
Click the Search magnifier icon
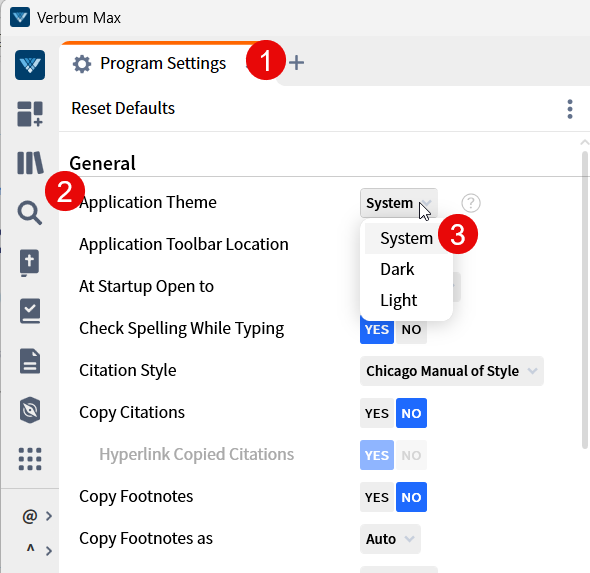(x=30, y=213)
